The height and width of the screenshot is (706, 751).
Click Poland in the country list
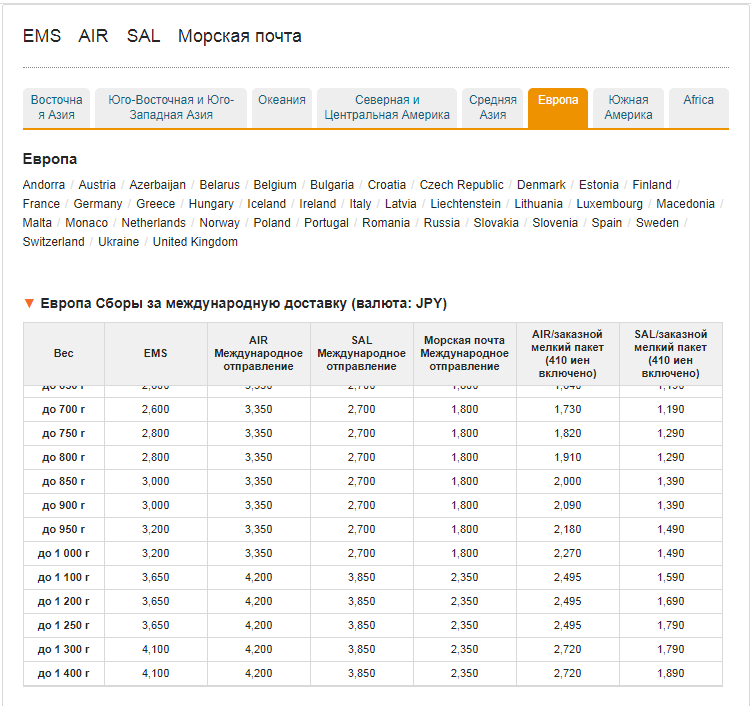[x=272, y=223]
